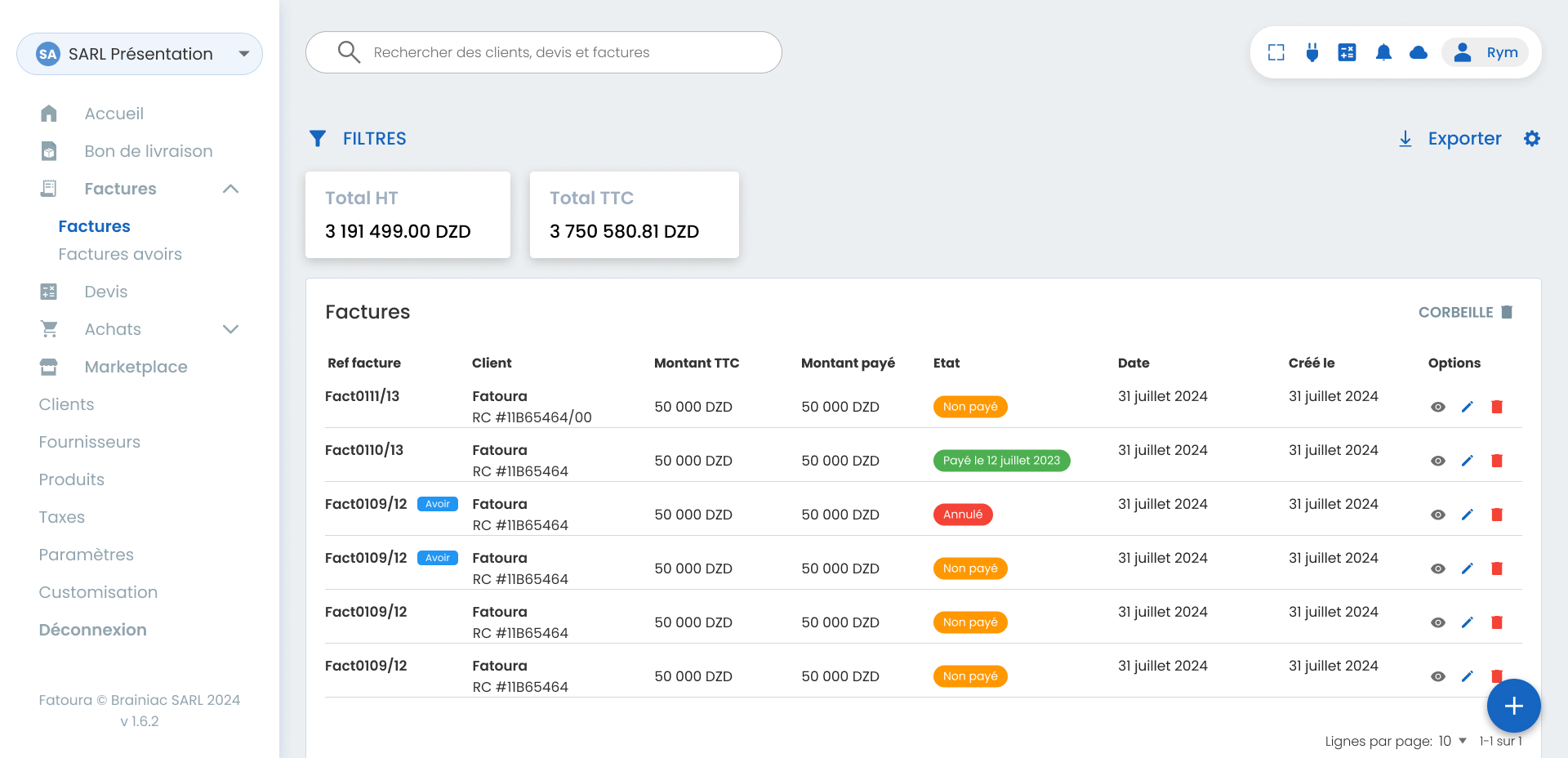View Payé invoice Fact0110/13 via eye icon

click(x=1437, y=461)
